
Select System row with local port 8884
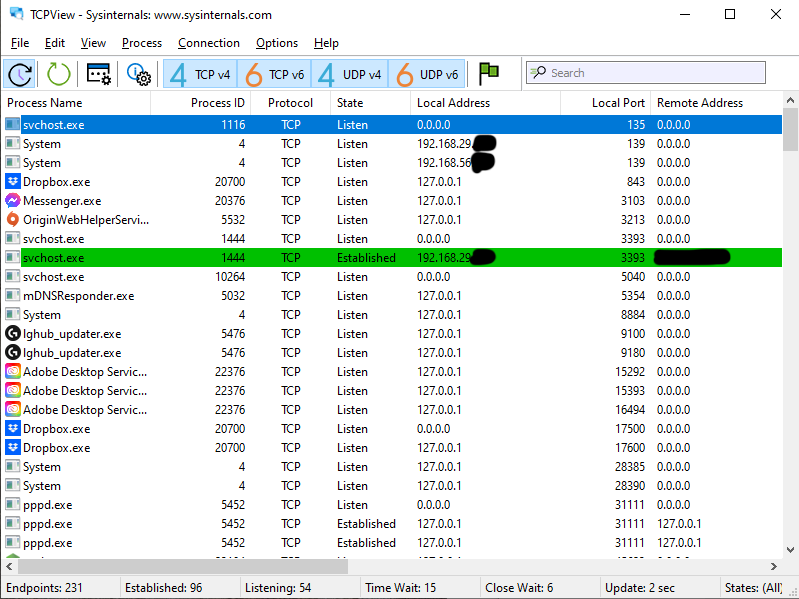(392, 315)
